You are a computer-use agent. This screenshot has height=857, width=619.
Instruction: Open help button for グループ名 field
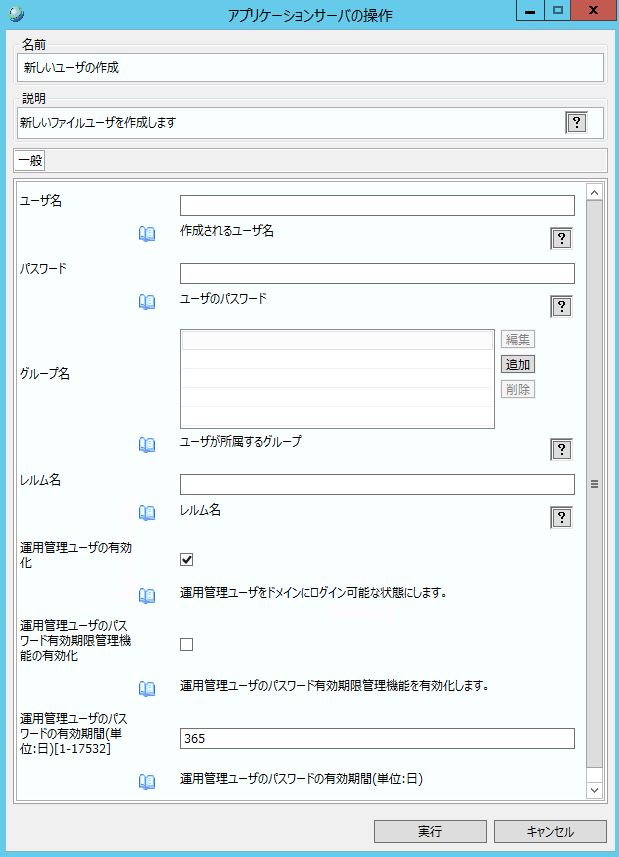coord(561,449)
